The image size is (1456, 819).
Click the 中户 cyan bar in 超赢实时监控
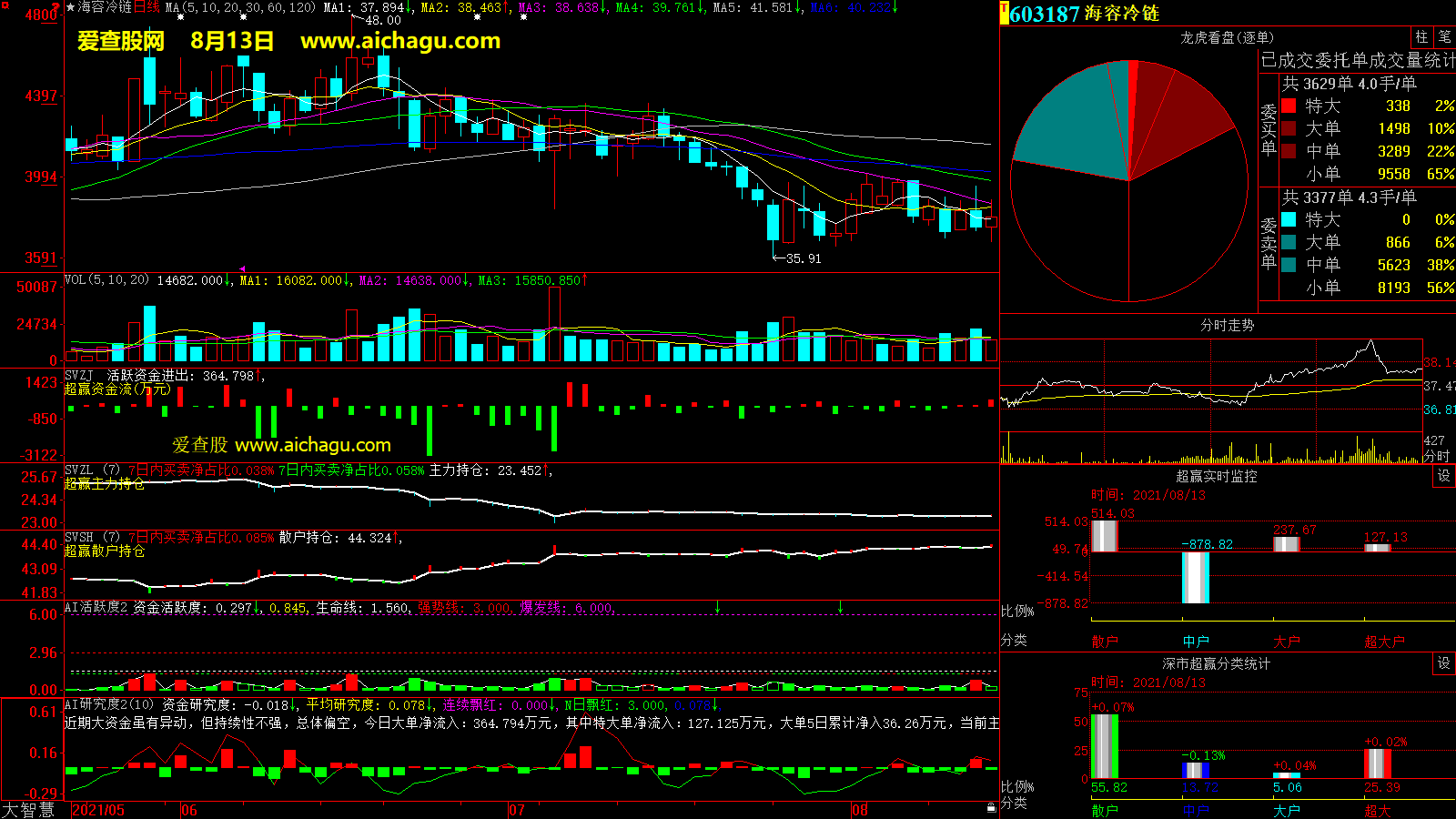(x=1195, y=577)
